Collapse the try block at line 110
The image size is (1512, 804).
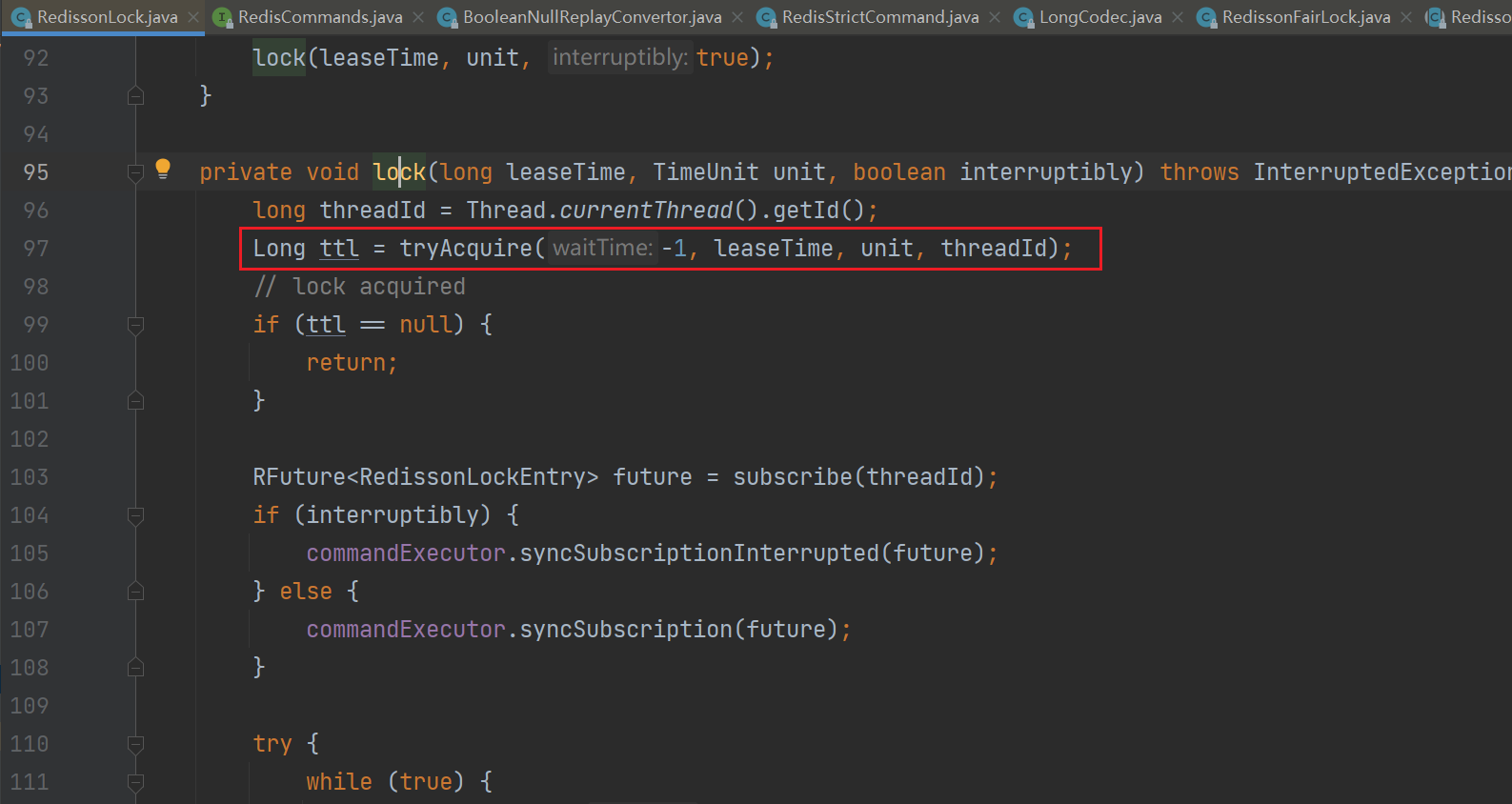(x=135, y=744)
